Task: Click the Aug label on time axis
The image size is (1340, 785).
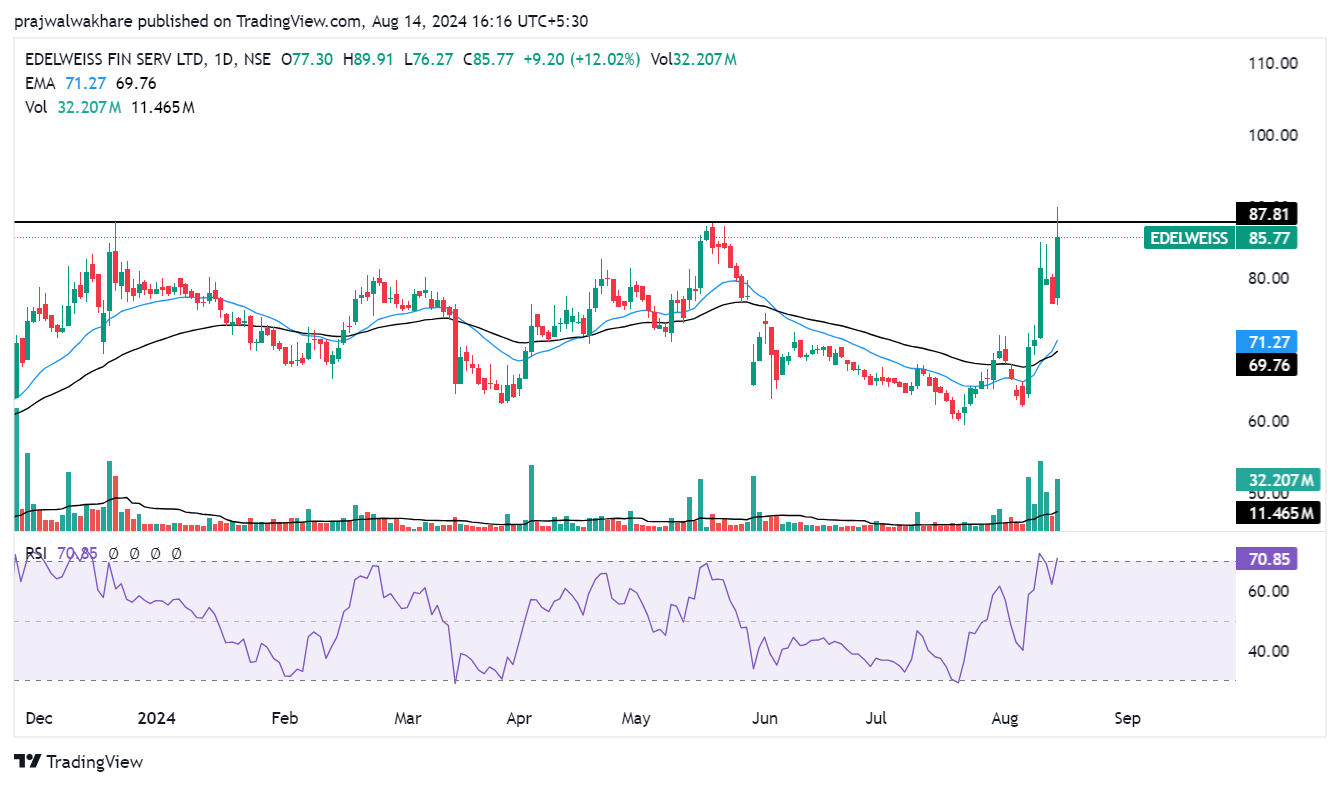Action: coord(1003,718)
